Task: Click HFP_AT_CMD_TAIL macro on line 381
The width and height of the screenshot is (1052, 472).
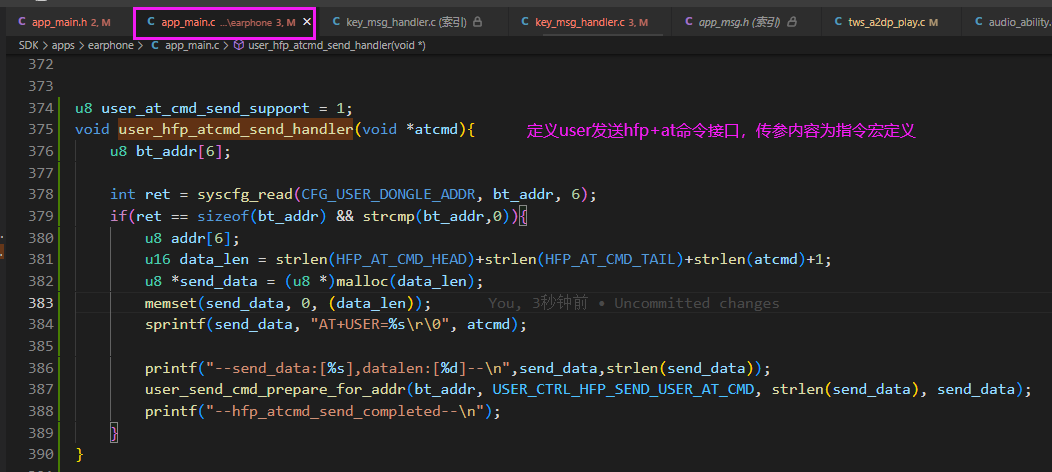Action: (x=611, y=259)
